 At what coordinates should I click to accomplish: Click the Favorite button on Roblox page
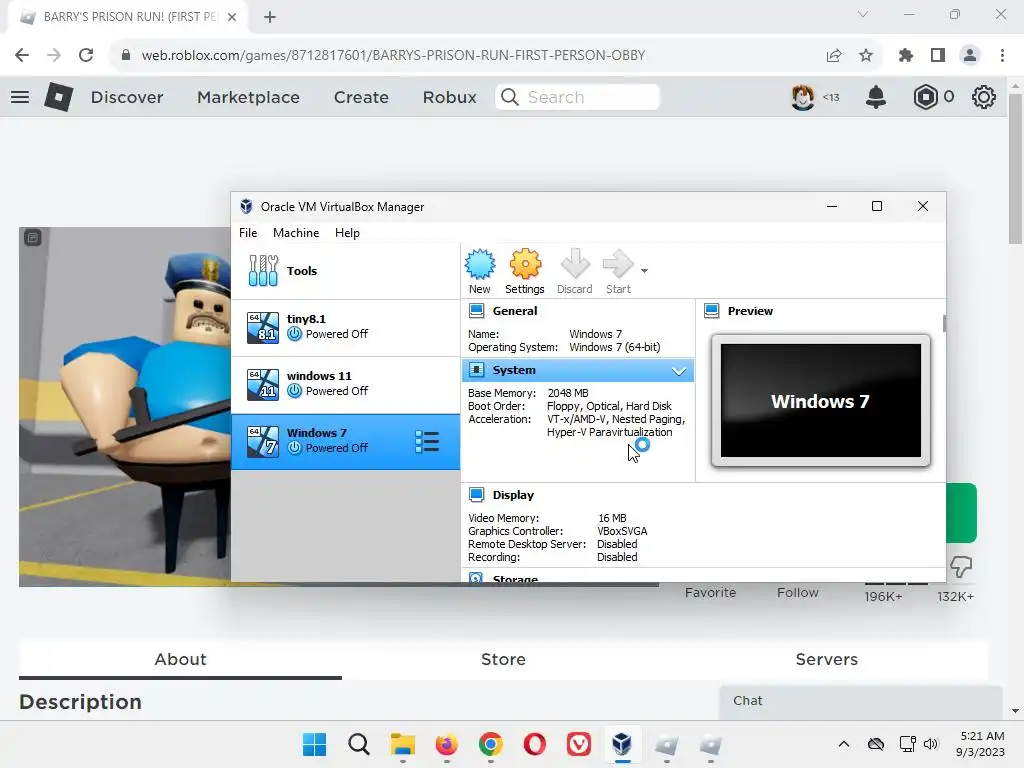click(710, 592)
